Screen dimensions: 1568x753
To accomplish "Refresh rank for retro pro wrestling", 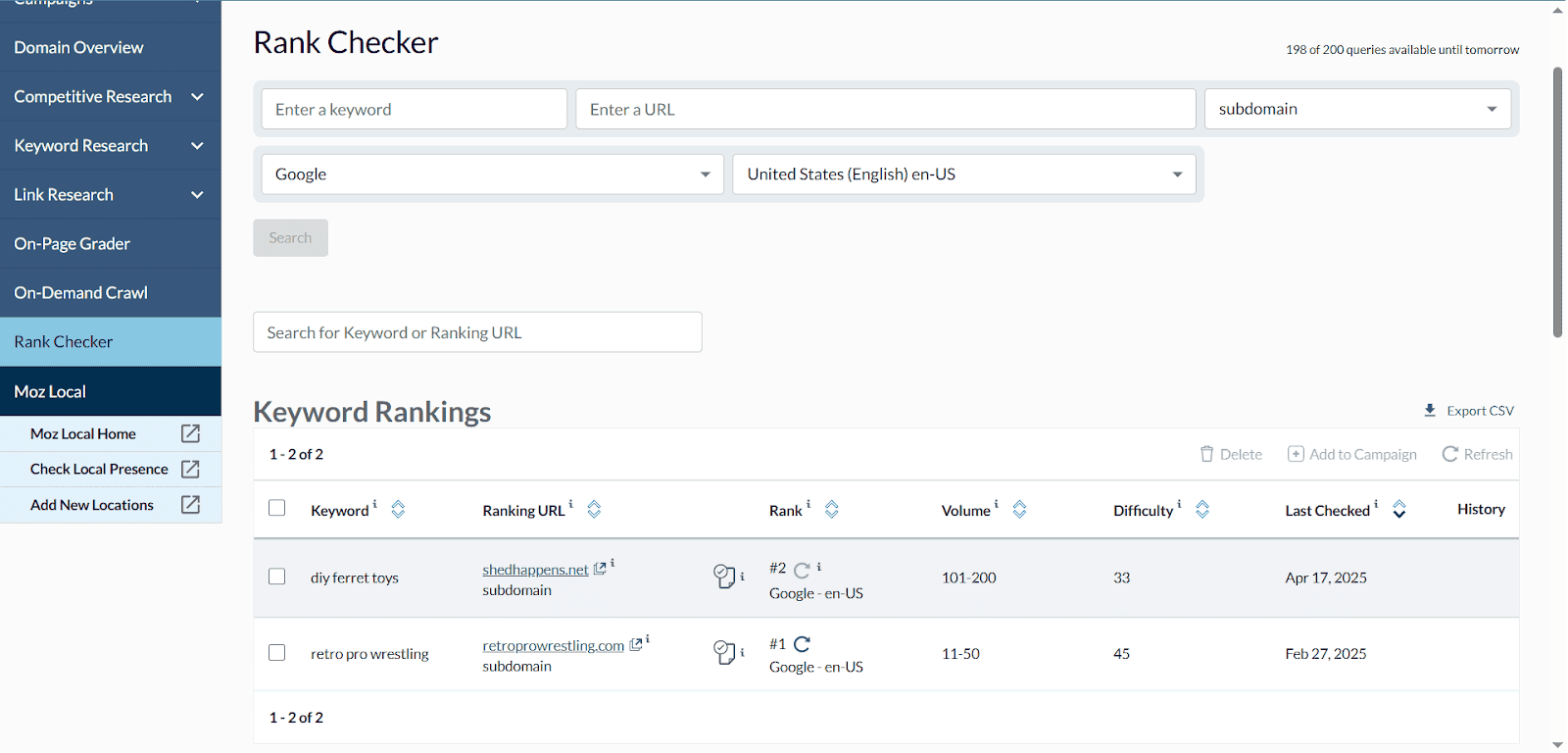I will 802,644.
